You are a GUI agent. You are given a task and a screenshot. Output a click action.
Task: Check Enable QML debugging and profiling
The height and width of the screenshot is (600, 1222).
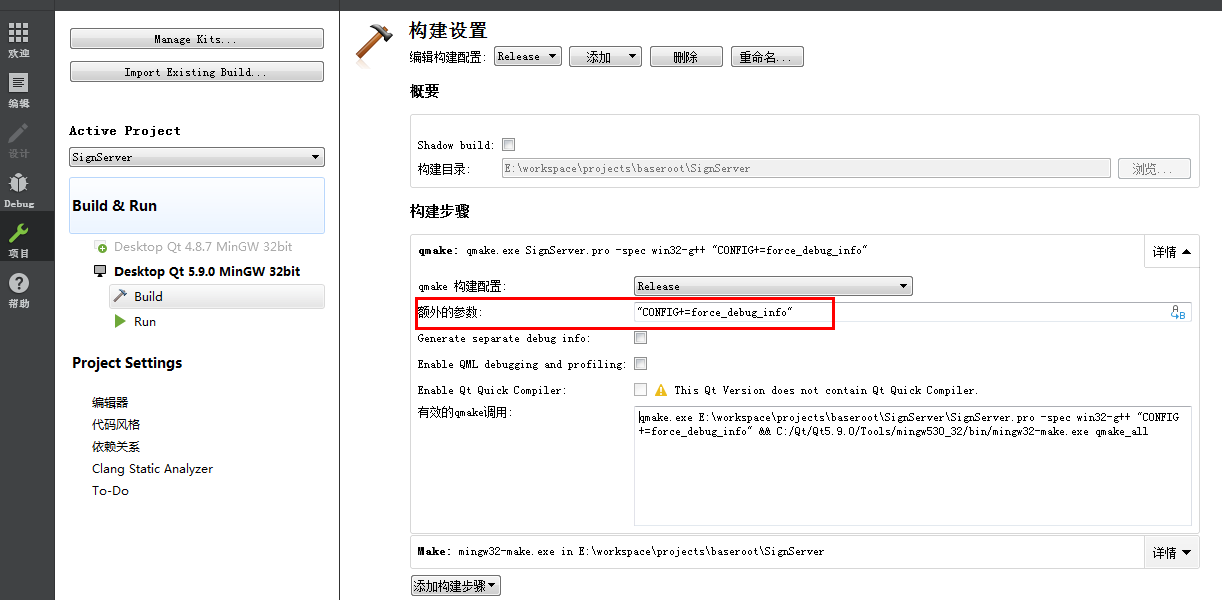[x=640, y=363]
